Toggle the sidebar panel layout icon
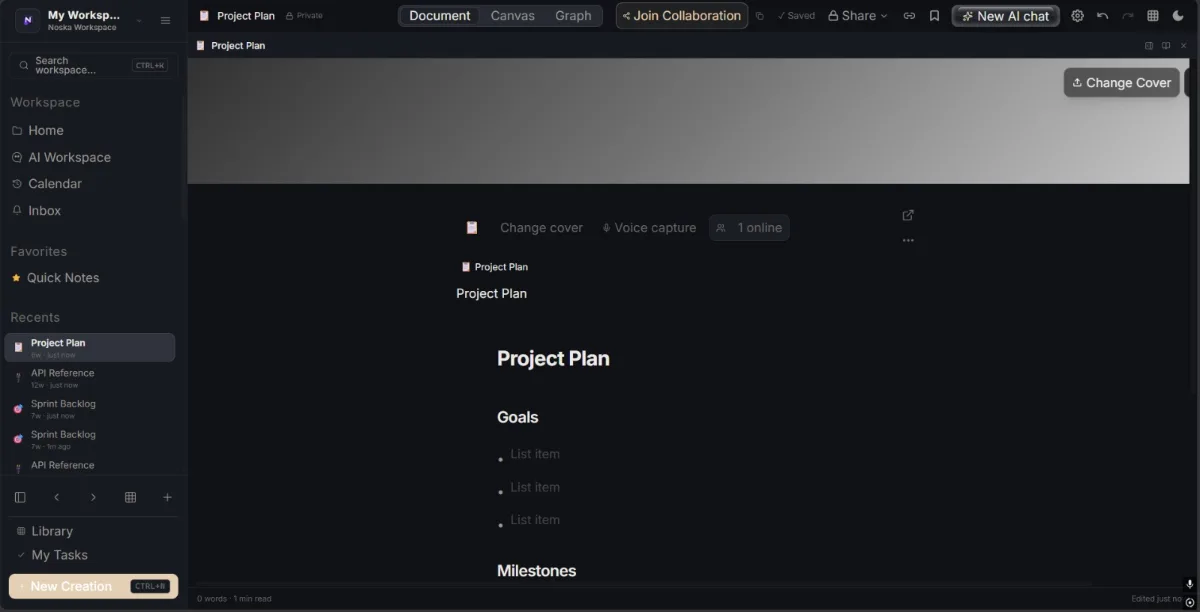 tap(20, 497)
